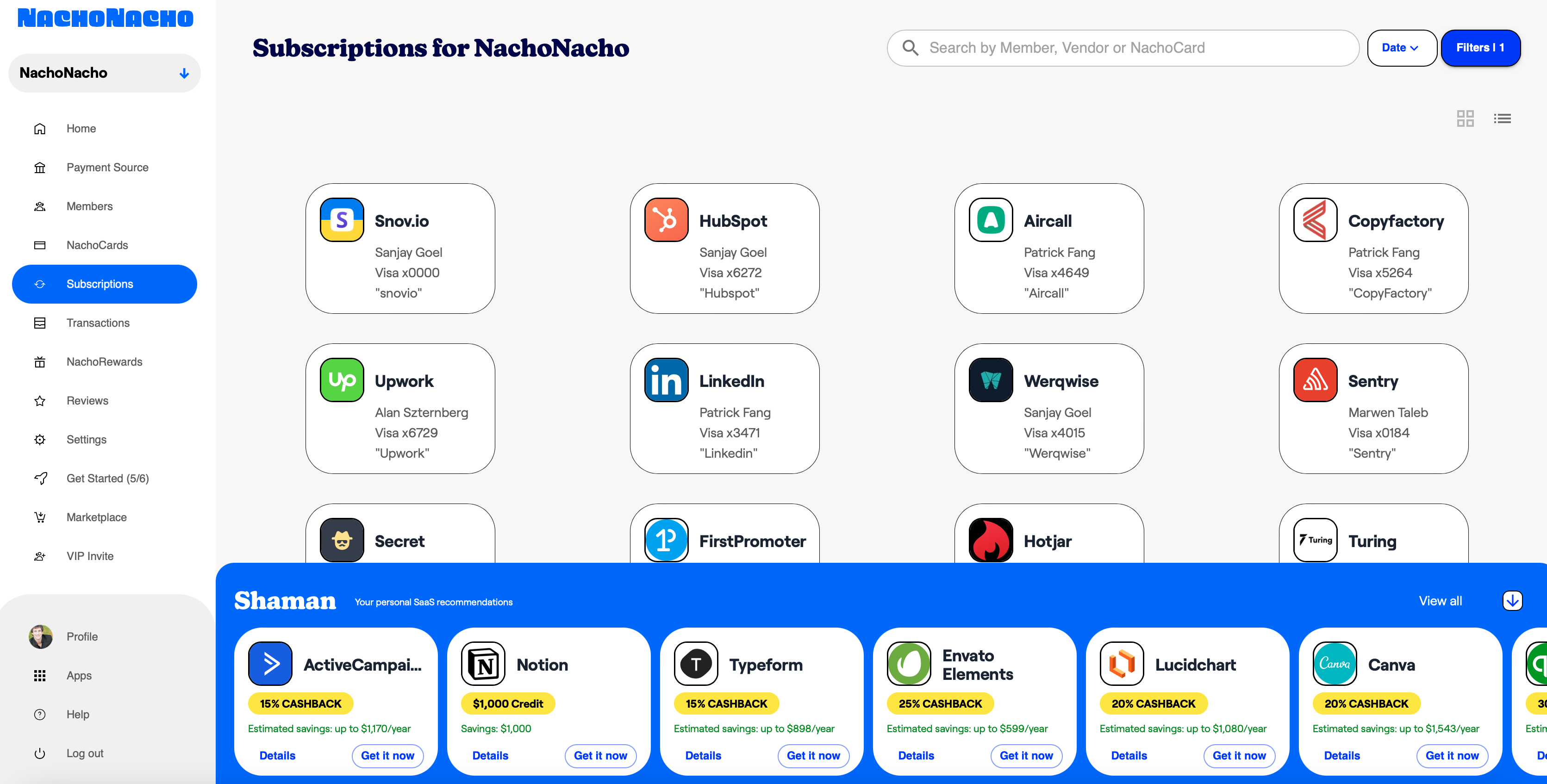
Task: Collapse the Shaman recommendations banner
Action: tap(1512, 600)
